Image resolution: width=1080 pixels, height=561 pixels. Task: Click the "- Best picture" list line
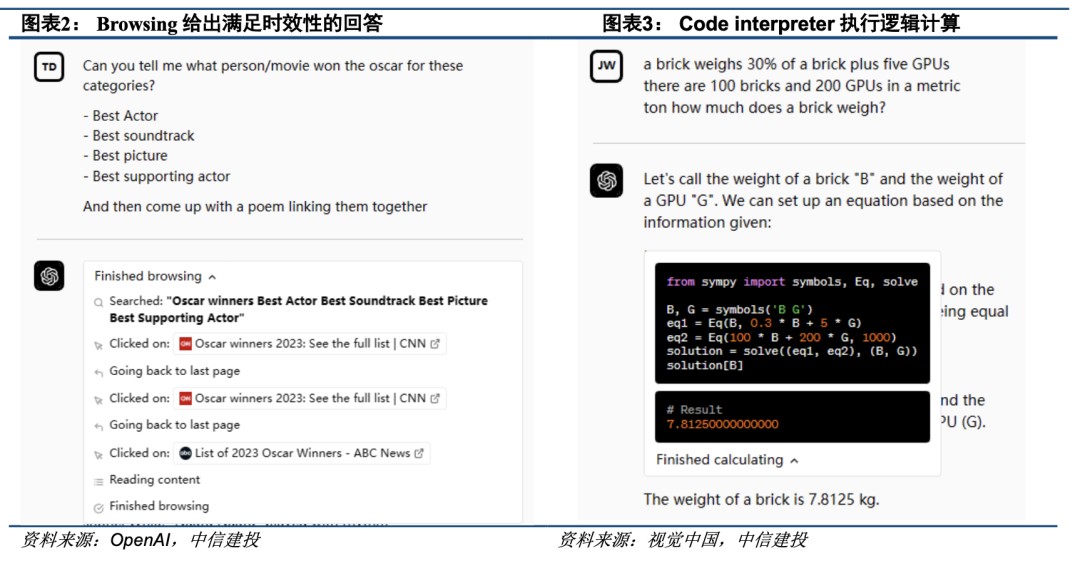click(x=125, y=156)
